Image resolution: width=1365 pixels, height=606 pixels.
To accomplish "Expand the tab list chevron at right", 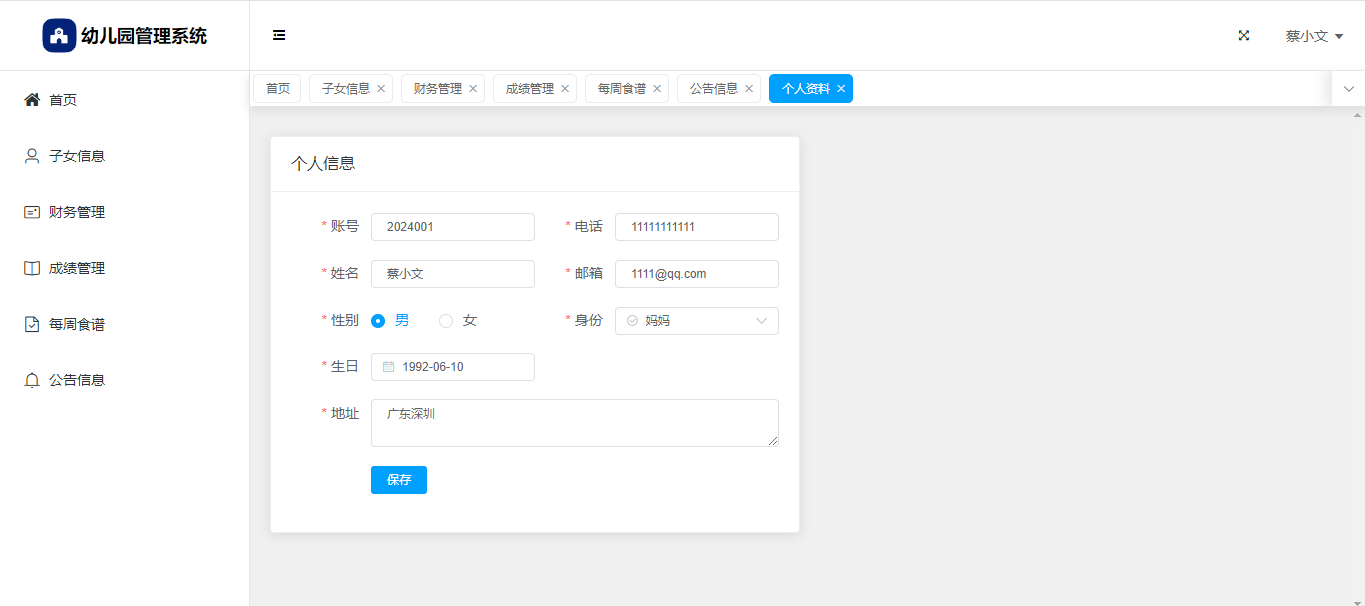I will 1348,89.
